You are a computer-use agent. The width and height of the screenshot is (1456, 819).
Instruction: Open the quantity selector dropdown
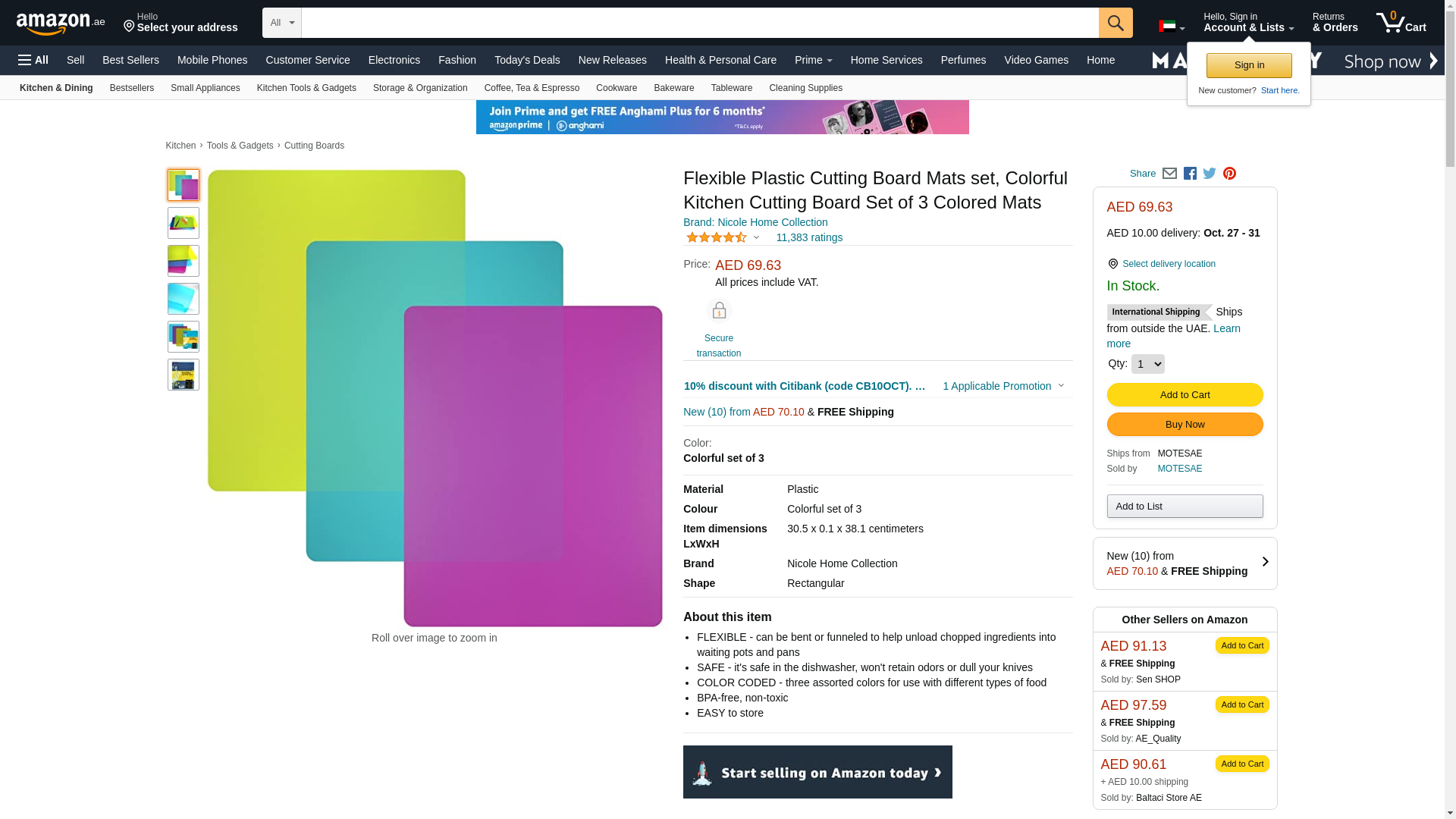1147,364
